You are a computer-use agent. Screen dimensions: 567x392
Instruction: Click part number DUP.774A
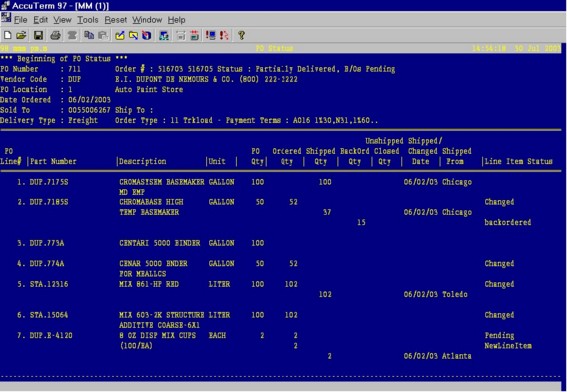47,263
